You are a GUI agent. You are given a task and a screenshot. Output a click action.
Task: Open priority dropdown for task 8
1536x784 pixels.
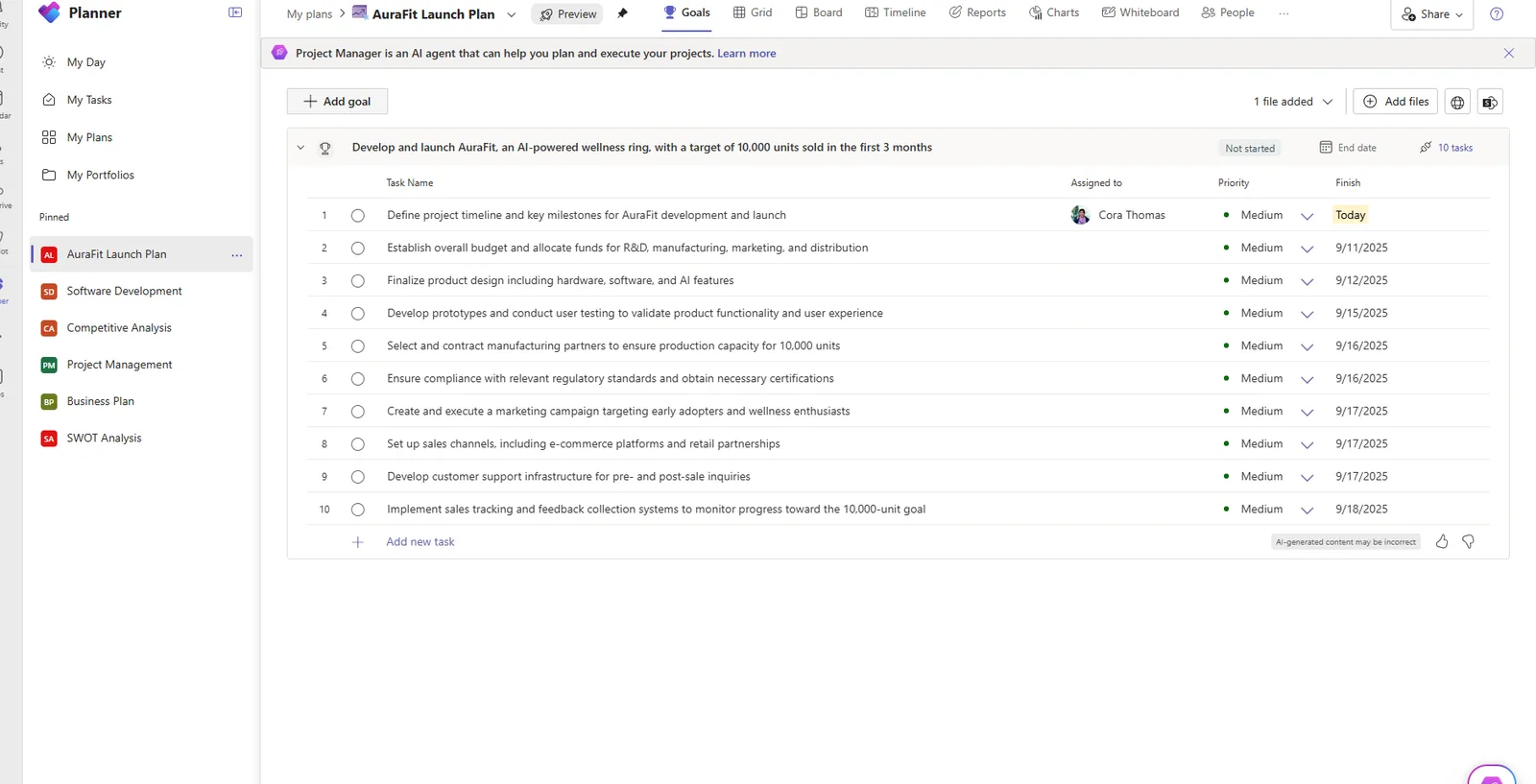click(x=1307, y=444)
